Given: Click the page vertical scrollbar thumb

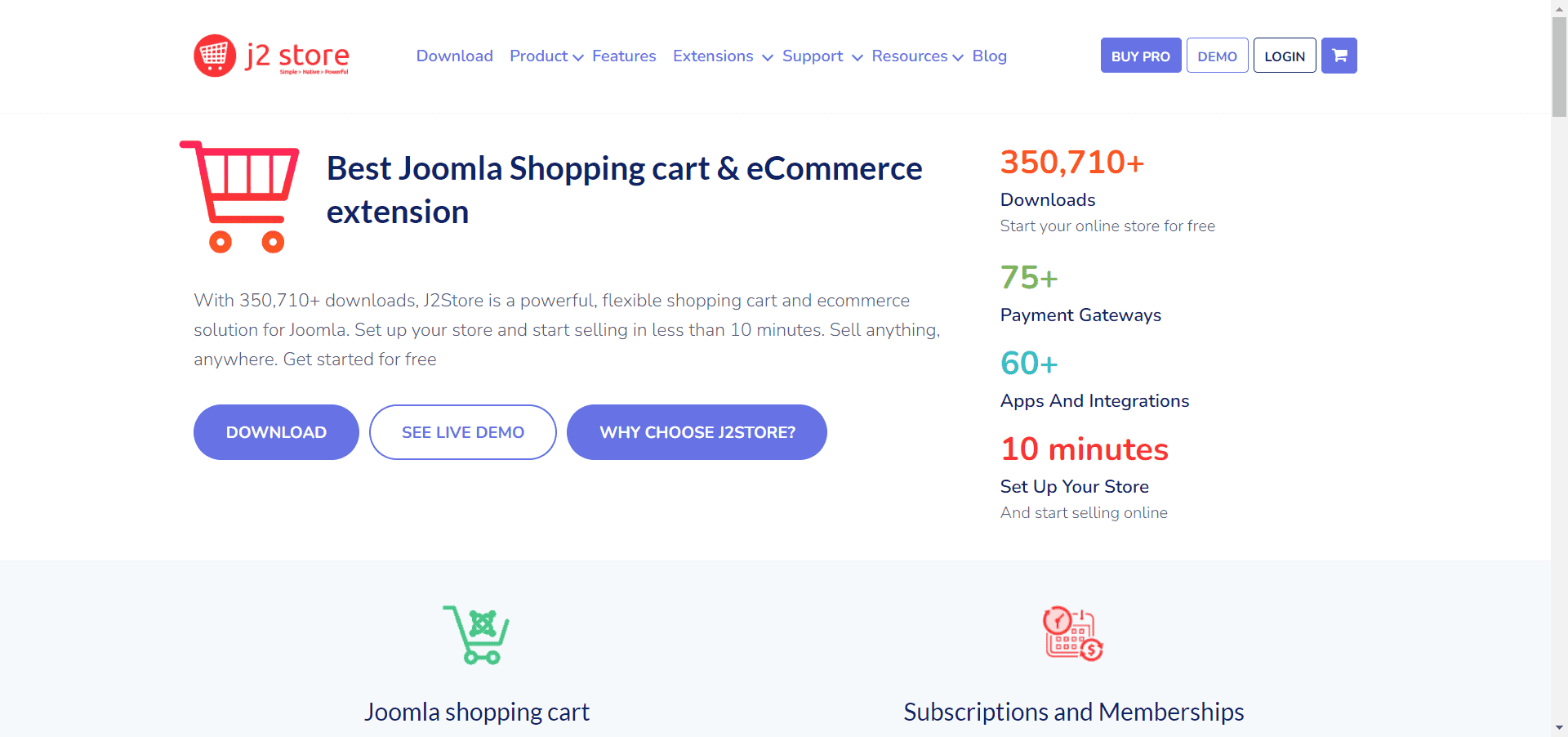Looking at the screenshot, I should (1559, 67).
